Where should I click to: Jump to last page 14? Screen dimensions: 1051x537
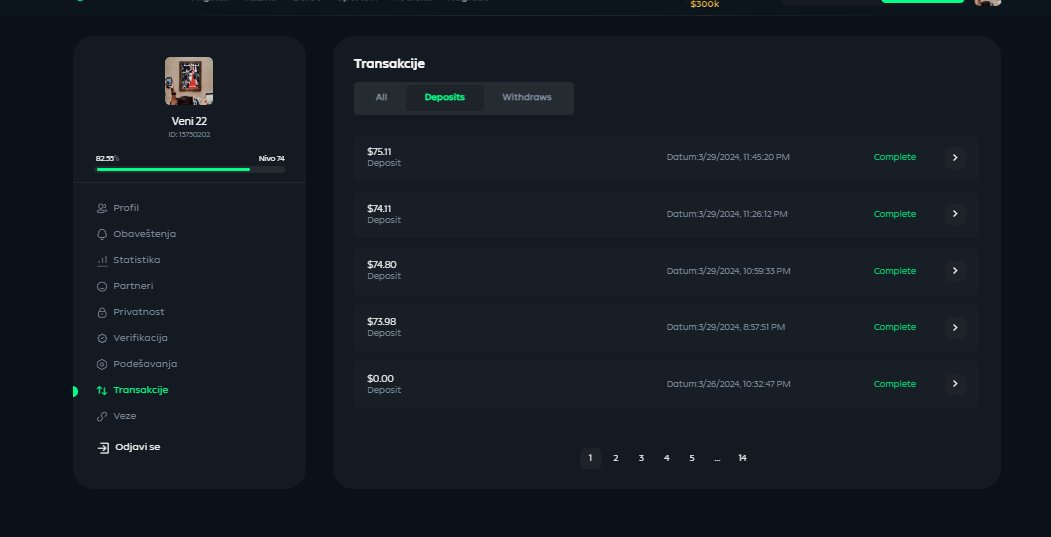(742, 459)
